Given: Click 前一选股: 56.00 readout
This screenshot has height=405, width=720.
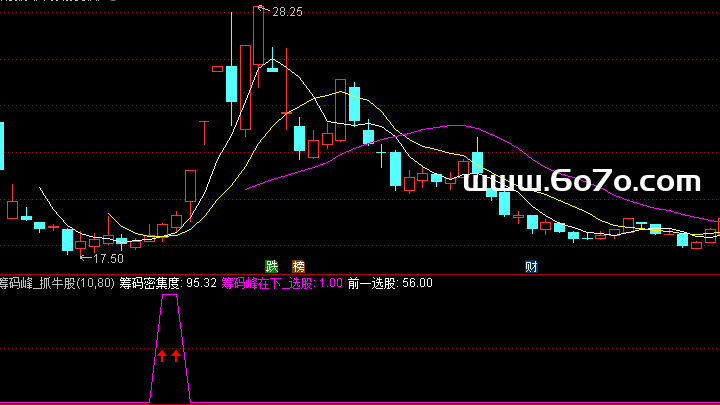Looking at the screenshot, I should pyautogui.click(x=390, y=283).
